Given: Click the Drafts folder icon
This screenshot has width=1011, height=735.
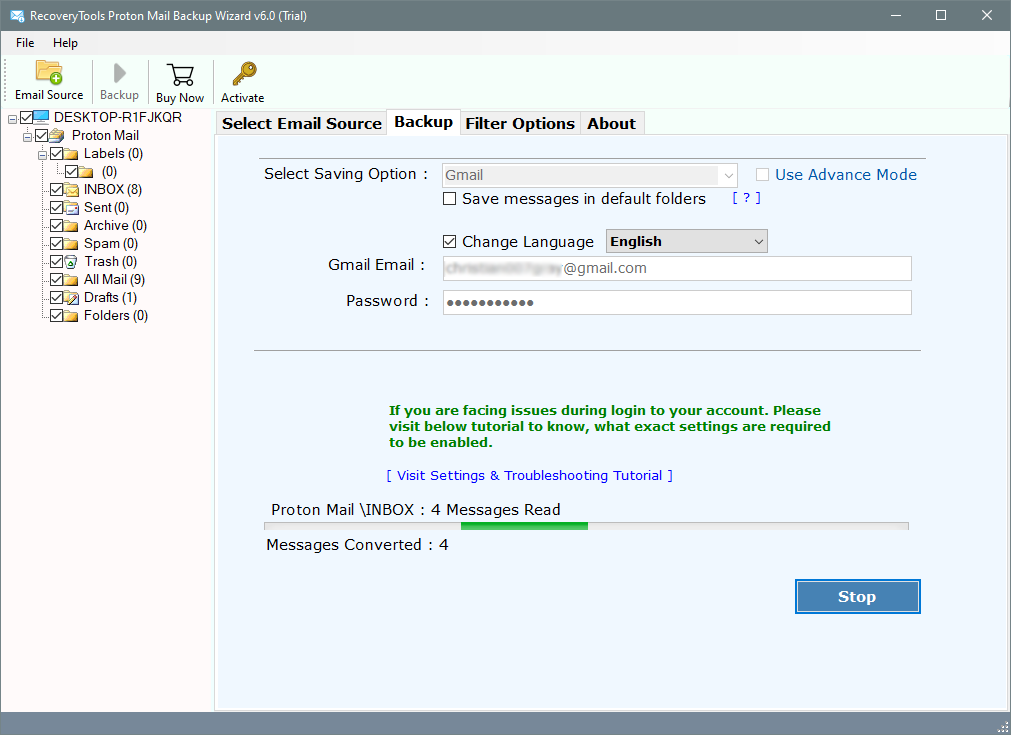Looking at the screenshot, I should pos(71,297).
